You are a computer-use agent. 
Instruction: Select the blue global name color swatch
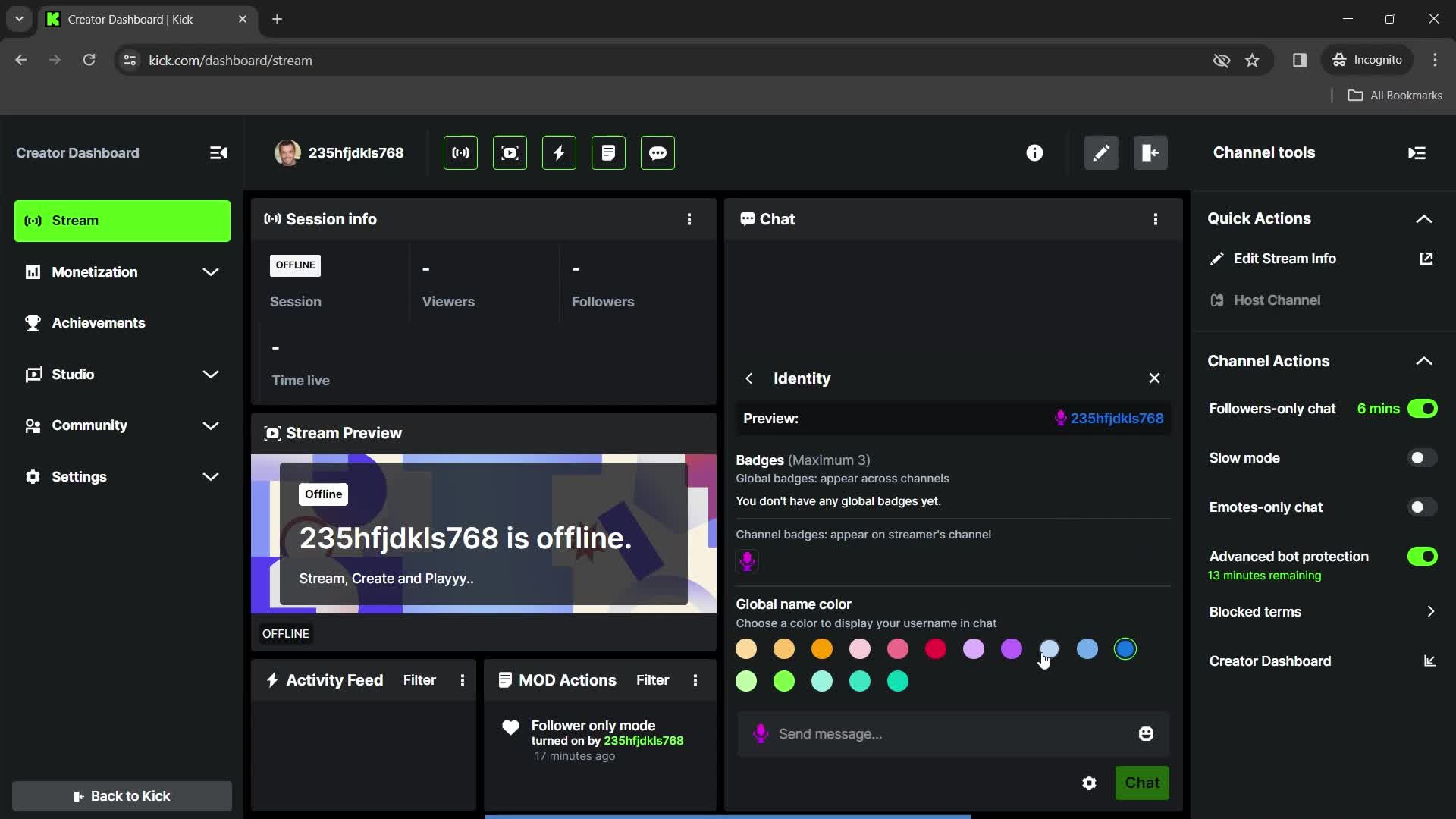1125,649
